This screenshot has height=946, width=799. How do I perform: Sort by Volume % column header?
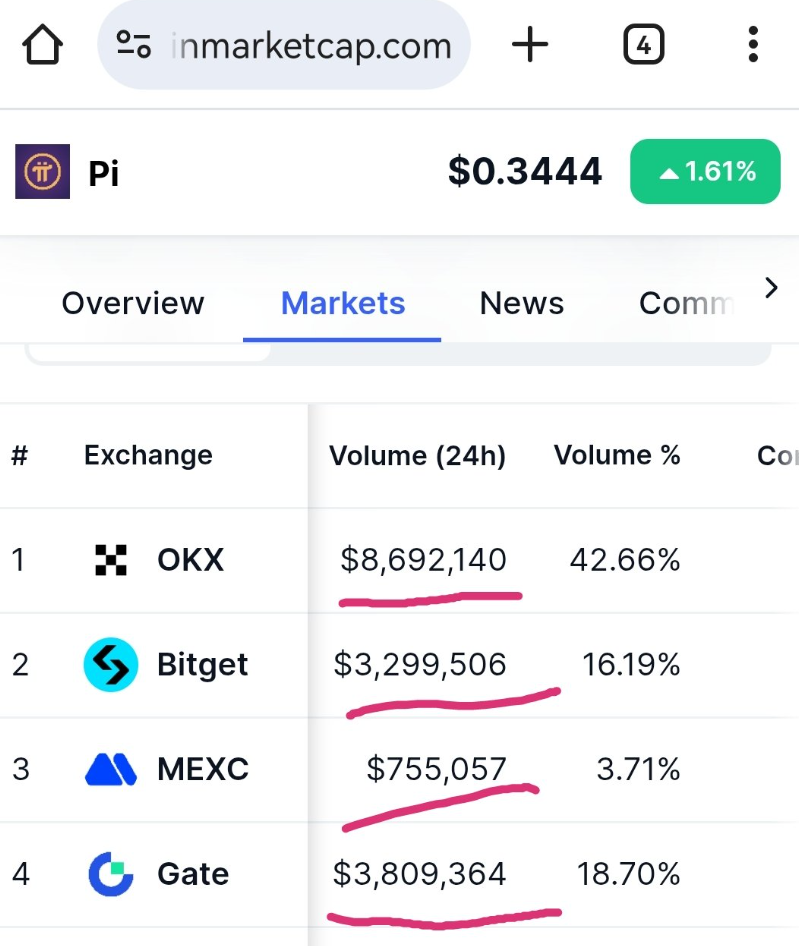(617, 456)
